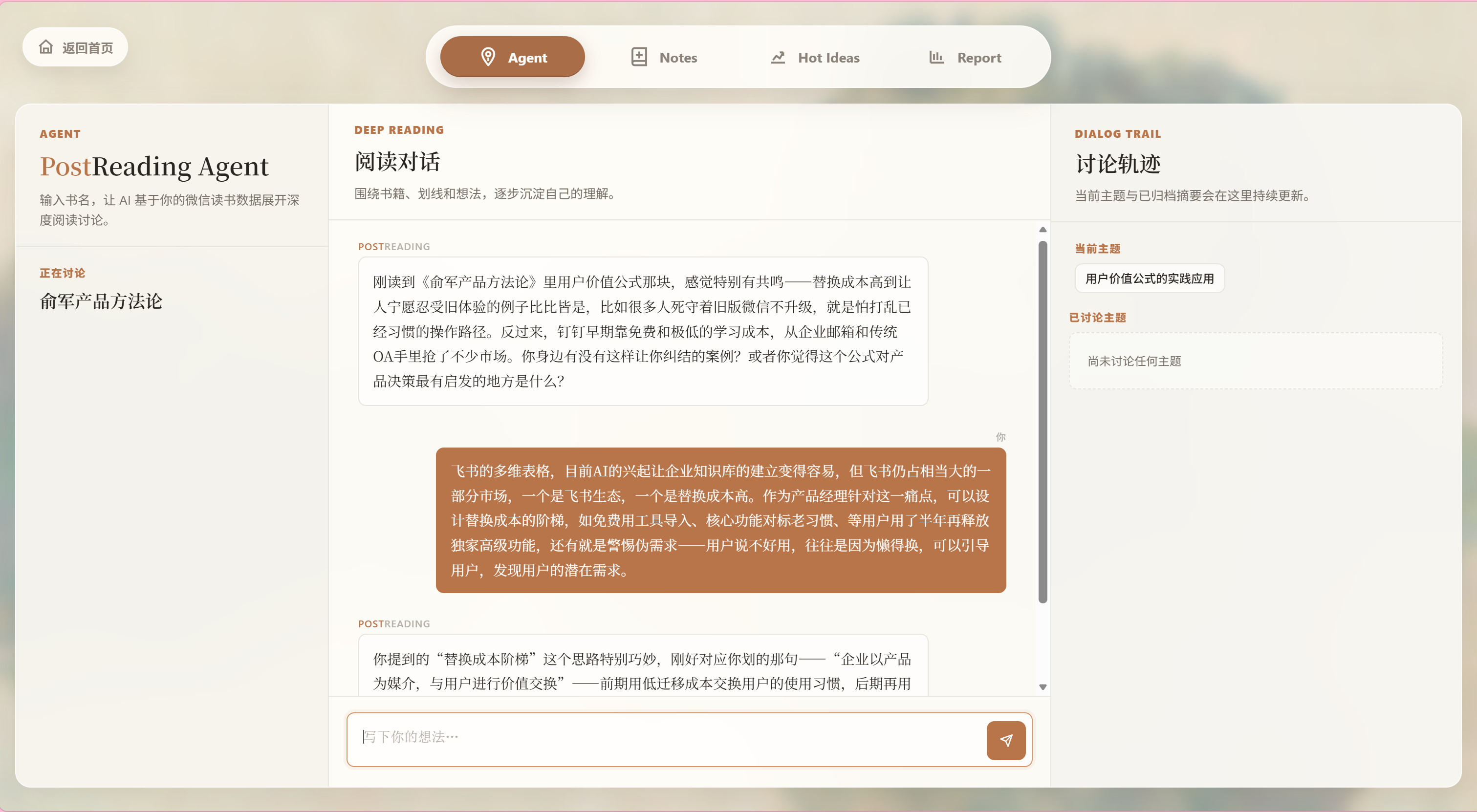The height and width of the screenshot is (812, 1477).
Task: Click the PostReading Agent heading
Action: pos(153,166)
